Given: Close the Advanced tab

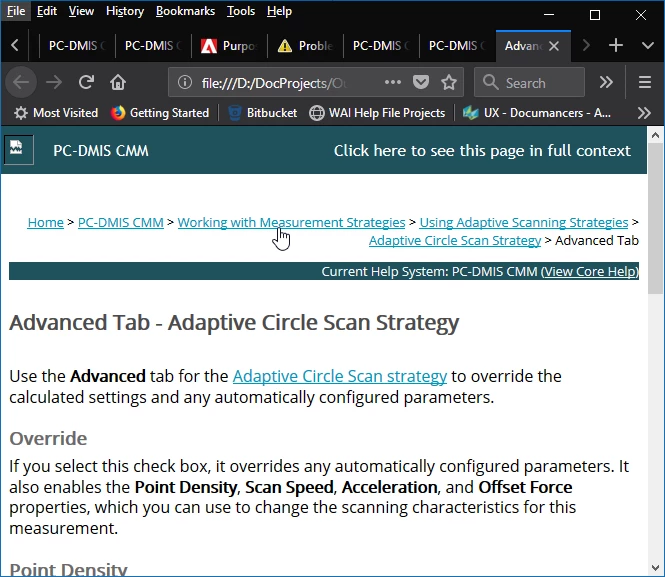Looking at the screenshot, I should [554, 46].
